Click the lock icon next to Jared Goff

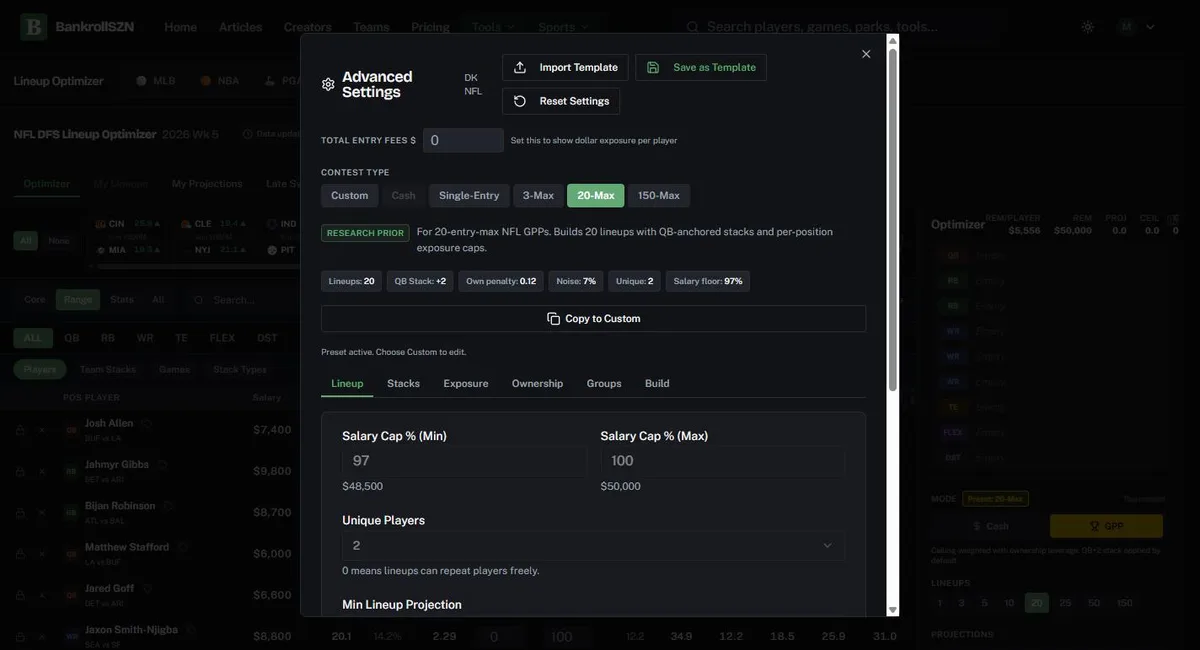click(20, 595)
